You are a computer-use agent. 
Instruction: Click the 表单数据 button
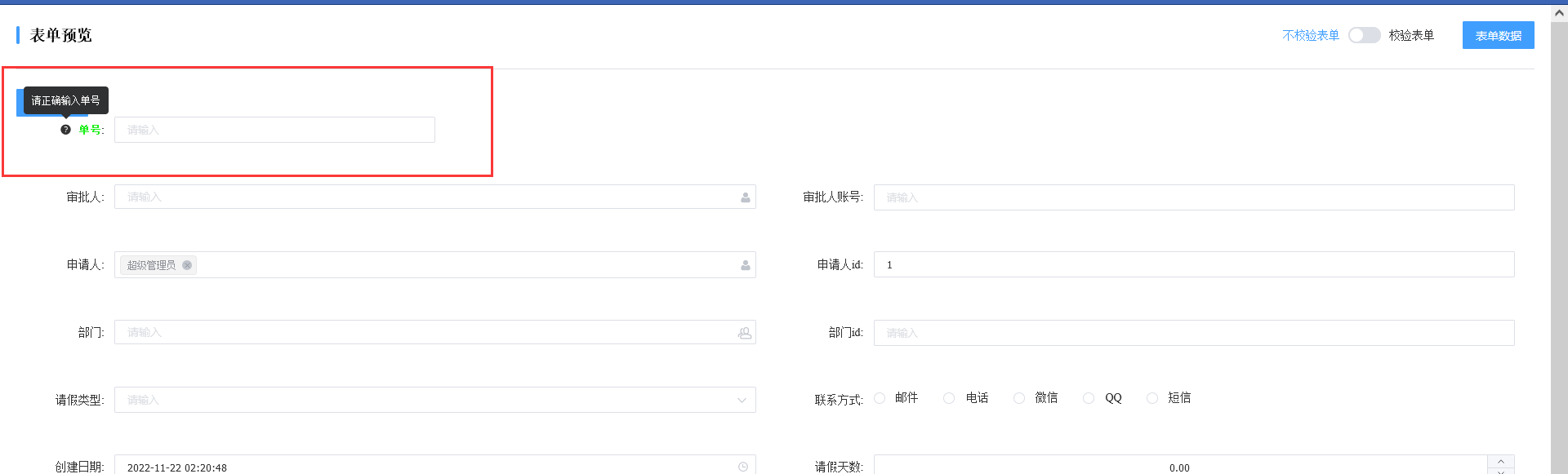pos(1498,35)
